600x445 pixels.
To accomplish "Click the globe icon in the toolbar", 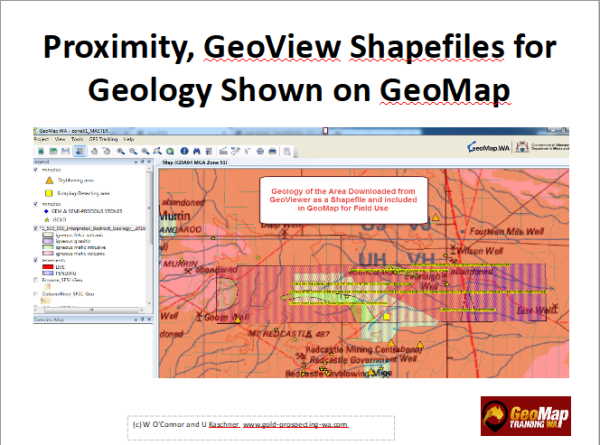I will pyautogui.click(x=260, y=151).
